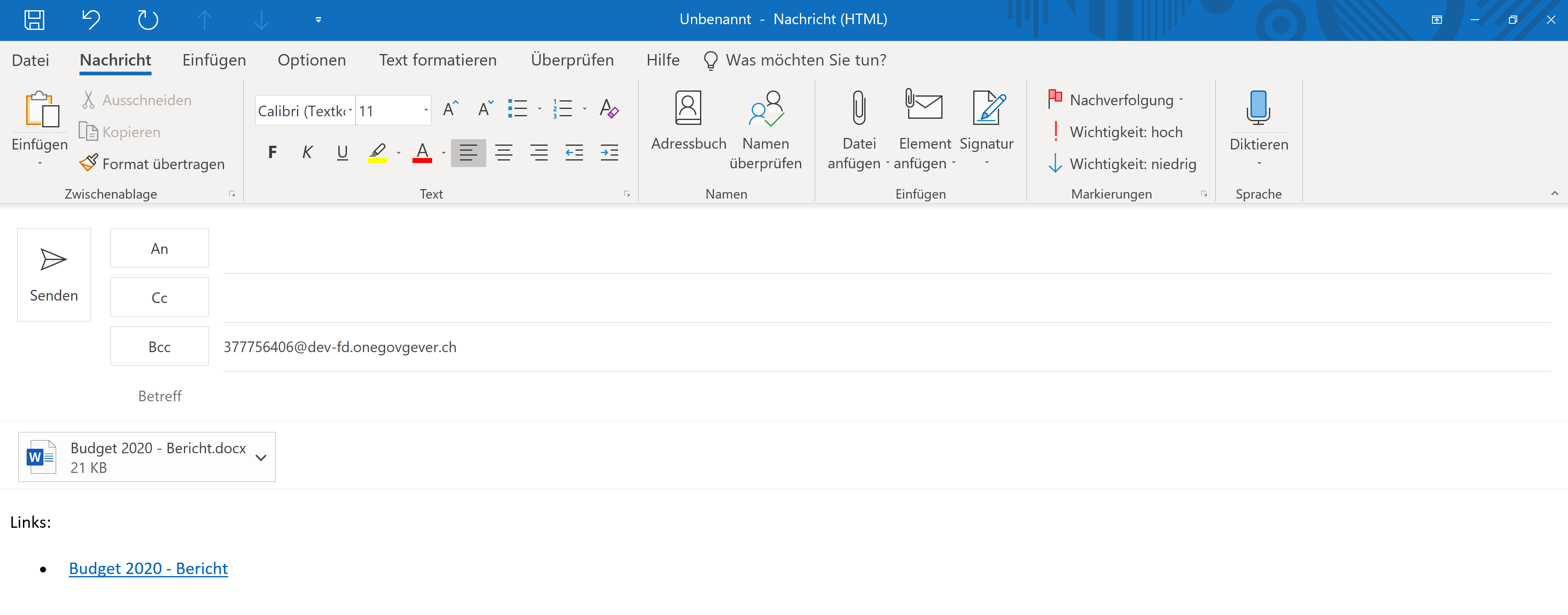Switch to the Einfügen tab
This screenshot has height=615, width=1568.
(x=214, y=60)
